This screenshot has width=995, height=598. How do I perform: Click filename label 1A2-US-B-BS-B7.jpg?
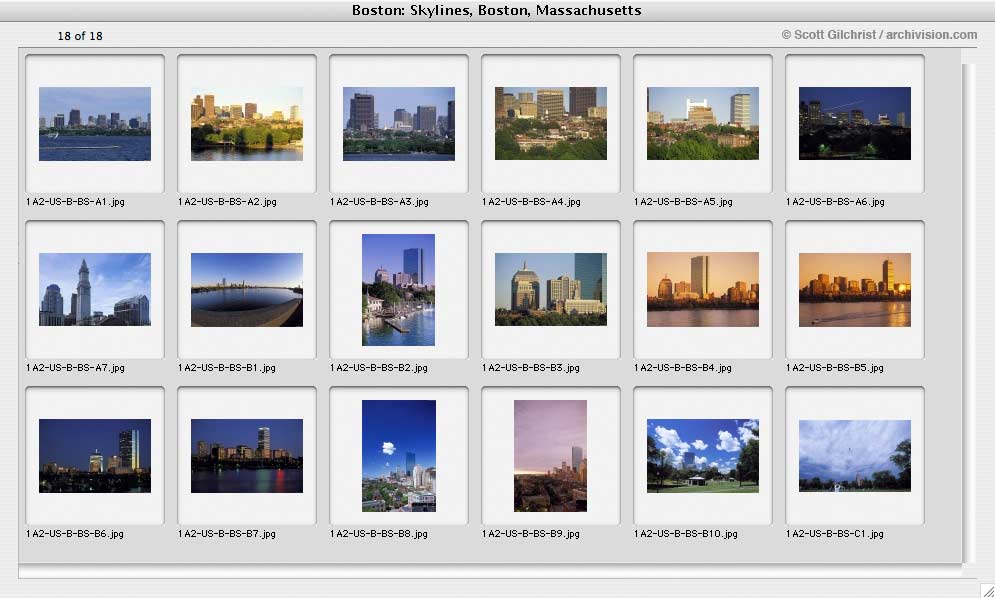[227, 534]
